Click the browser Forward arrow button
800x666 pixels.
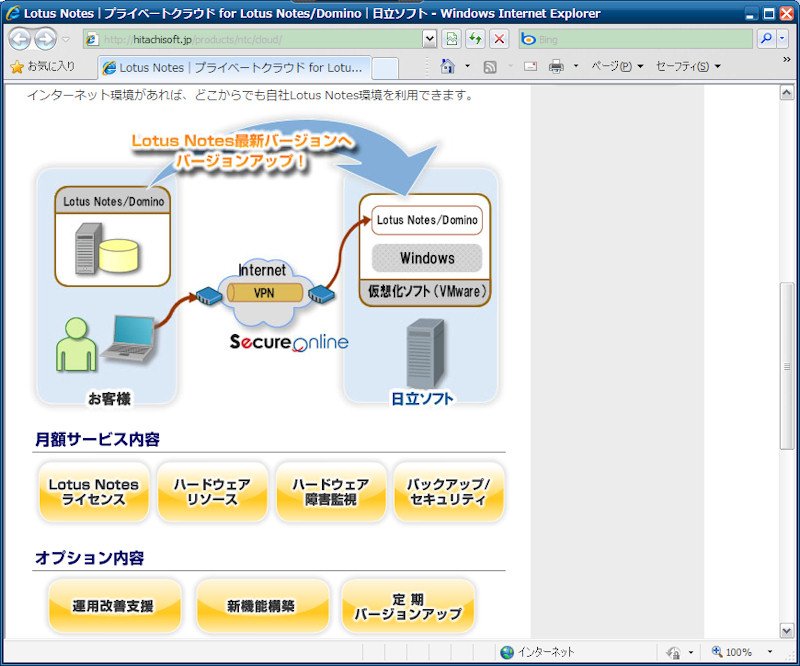(45, 39)
